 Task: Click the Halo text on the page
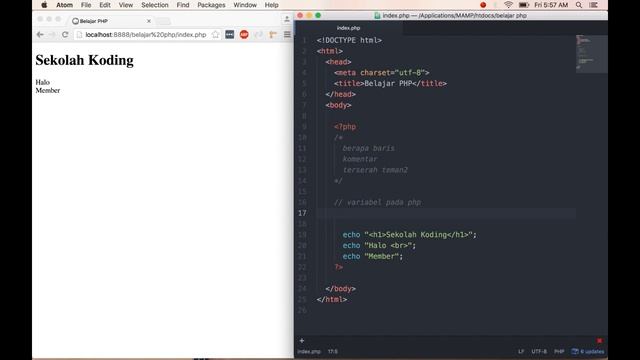pos(42,82)
